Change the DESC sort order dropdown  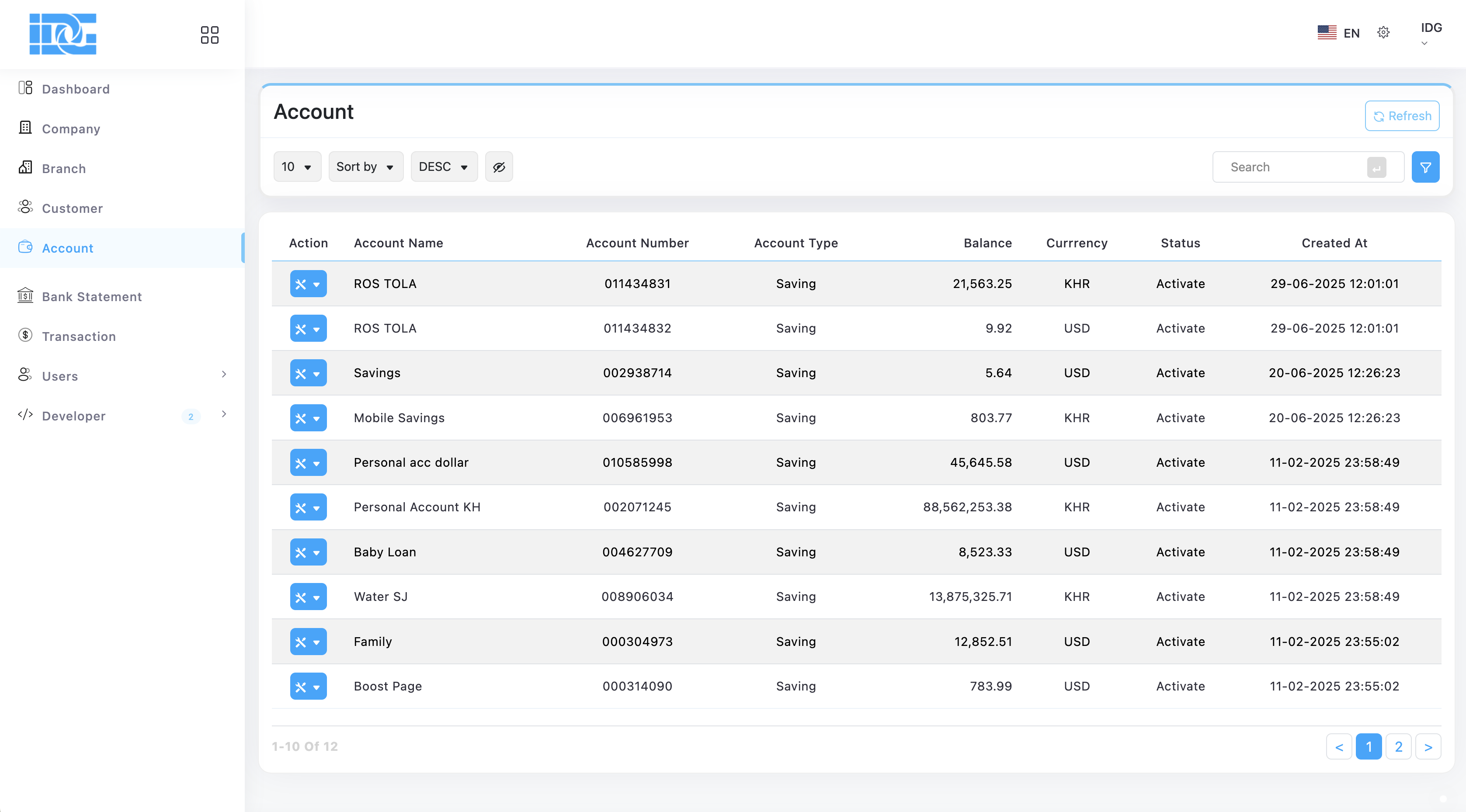(x=444, y=167)
